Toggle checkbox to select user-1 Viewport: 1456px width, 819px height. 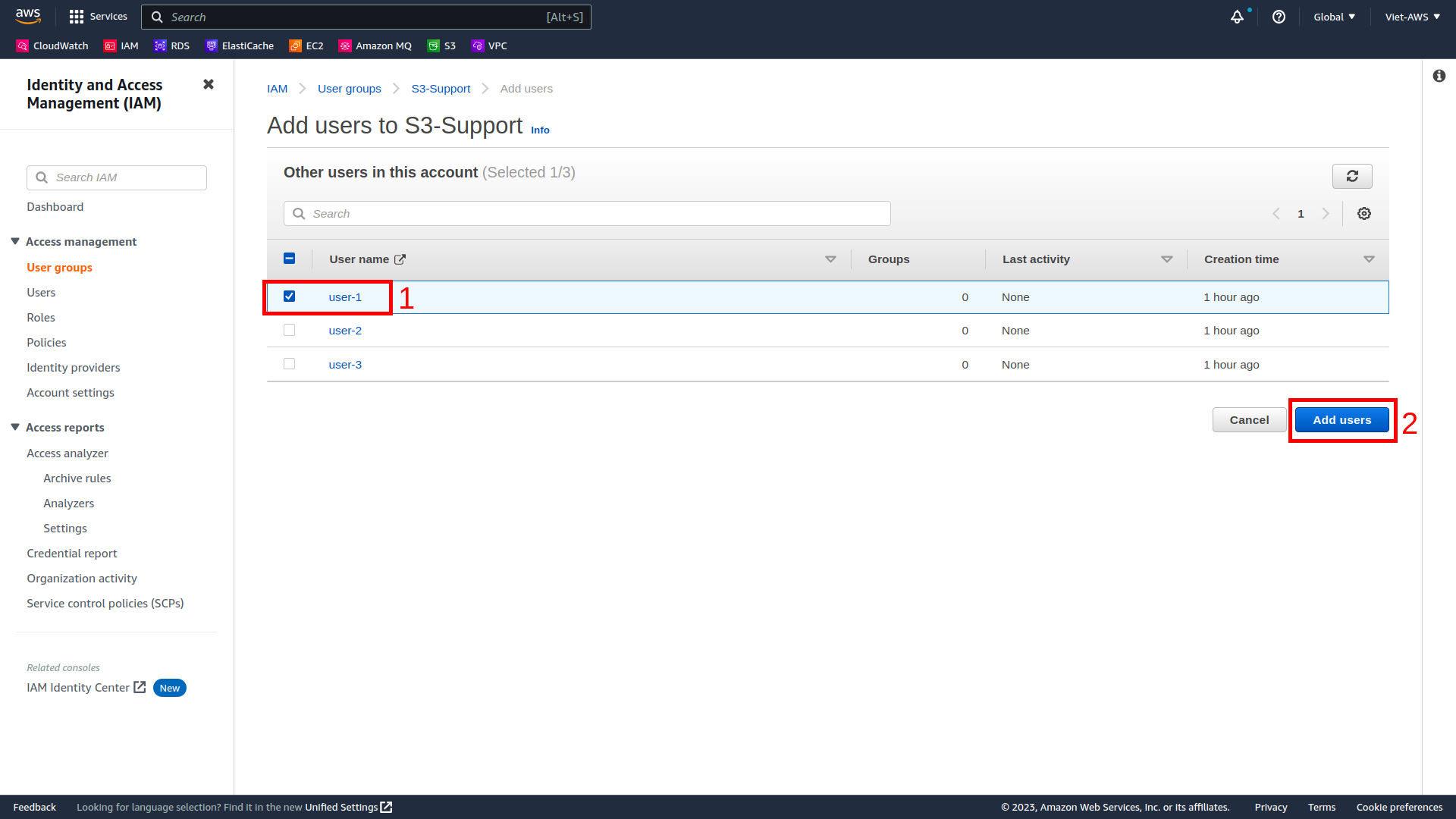(x=290, y=296)
